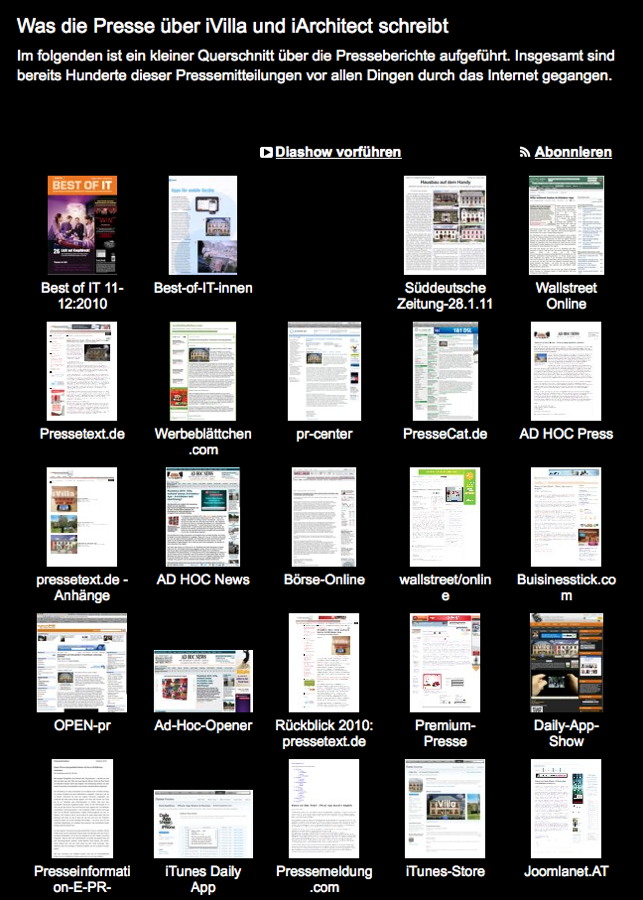Click the 'Wallstreet Online' caption text
This screenshot has width=643, height=900.
pos(566,296)
